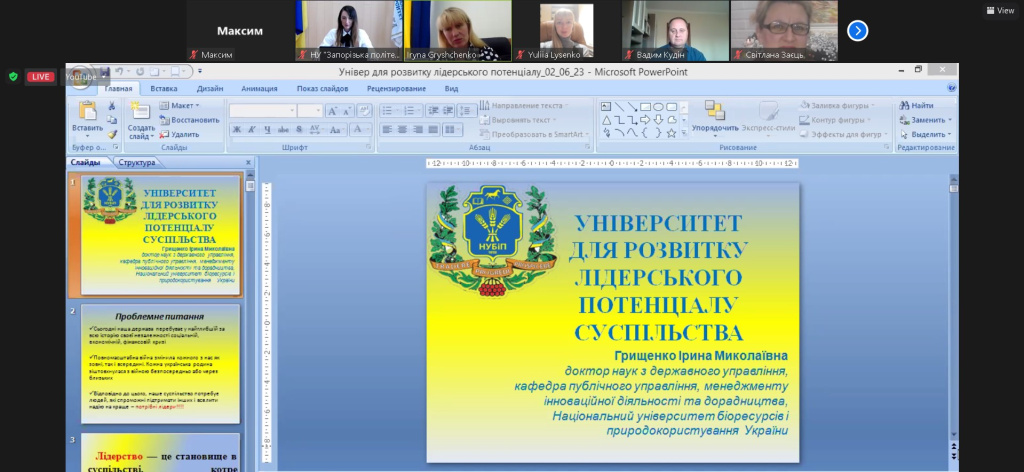This screenshot has width=1024, height=472.
Task: Open the Вставка ribbon tab
Action: pyautogui.click(x=163, y=88)
